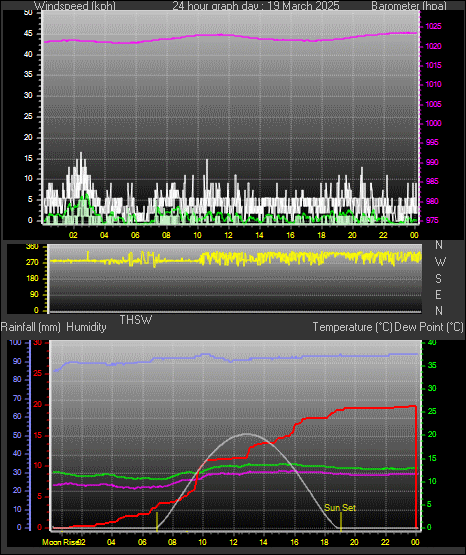Viewport: 466px width, 555px height.
Task: Click the 90 value on blue humidity axis
Action: tap(17, 361)
